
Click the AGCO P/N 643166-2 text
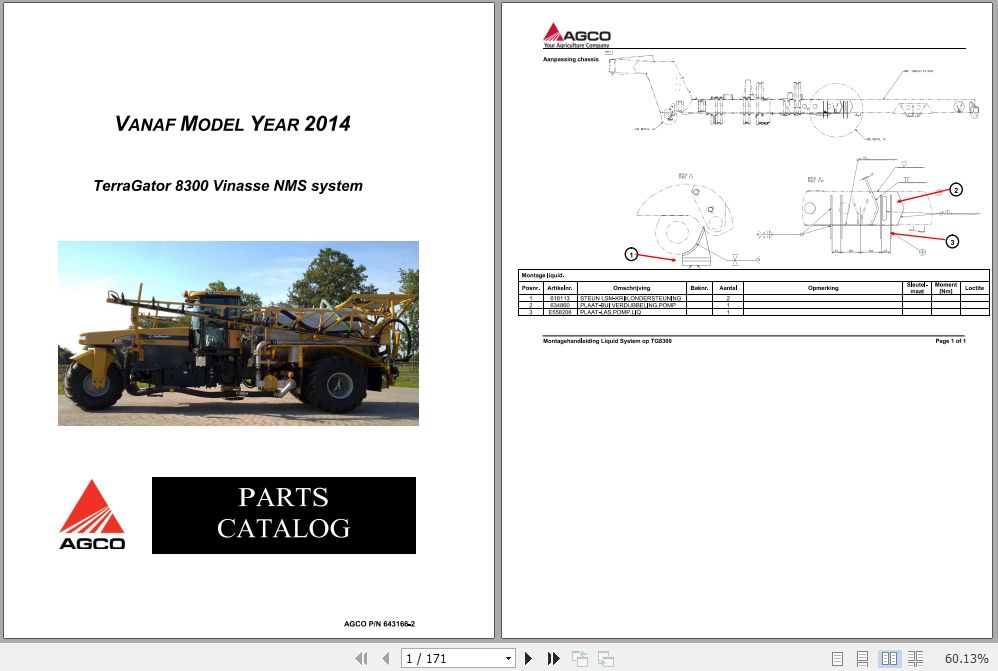[x=379, y=624]
